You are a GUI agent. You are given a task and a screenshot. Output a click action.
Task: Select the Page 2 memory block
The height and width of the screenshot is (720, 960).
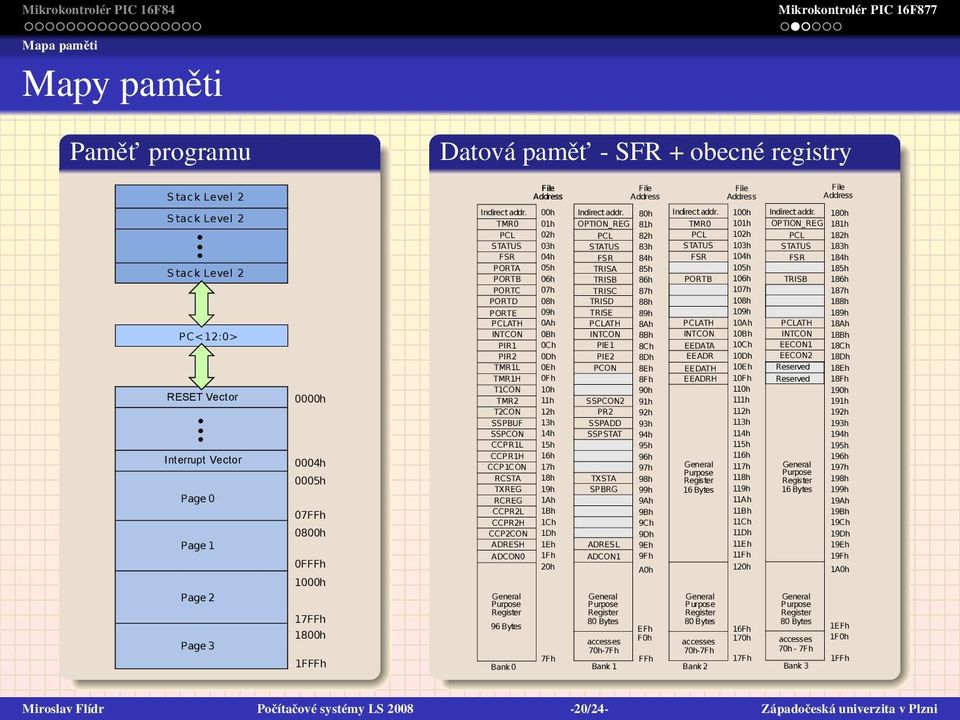(201, 598)
